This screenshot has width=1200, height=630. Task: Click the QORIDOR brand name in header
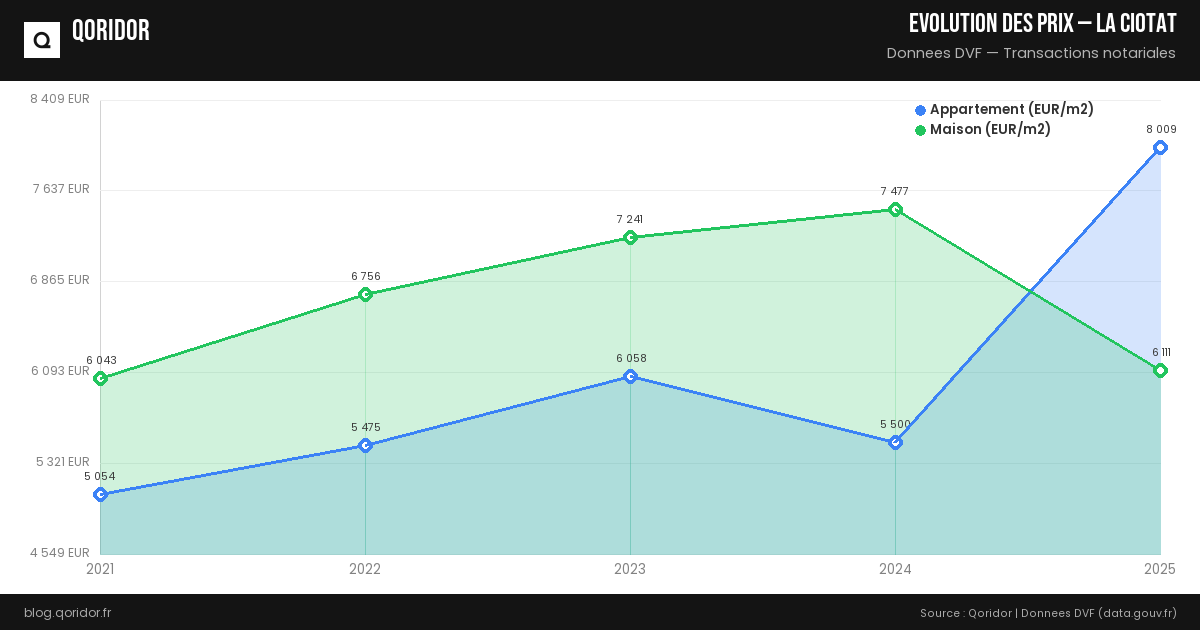coord(111,31)
